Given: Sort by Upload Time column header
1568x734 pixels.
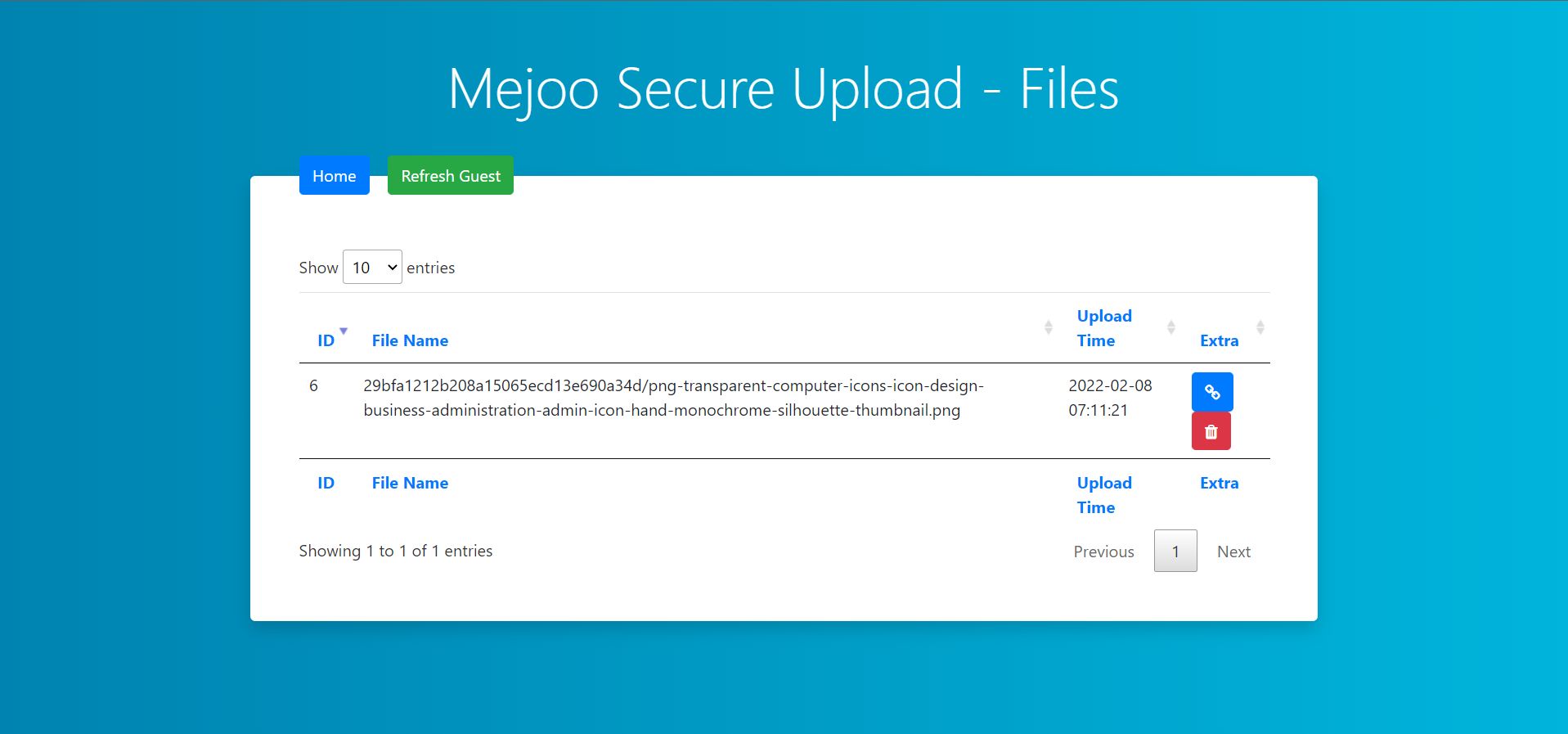Looking at the screenshot, I should tap(1103, 328).
